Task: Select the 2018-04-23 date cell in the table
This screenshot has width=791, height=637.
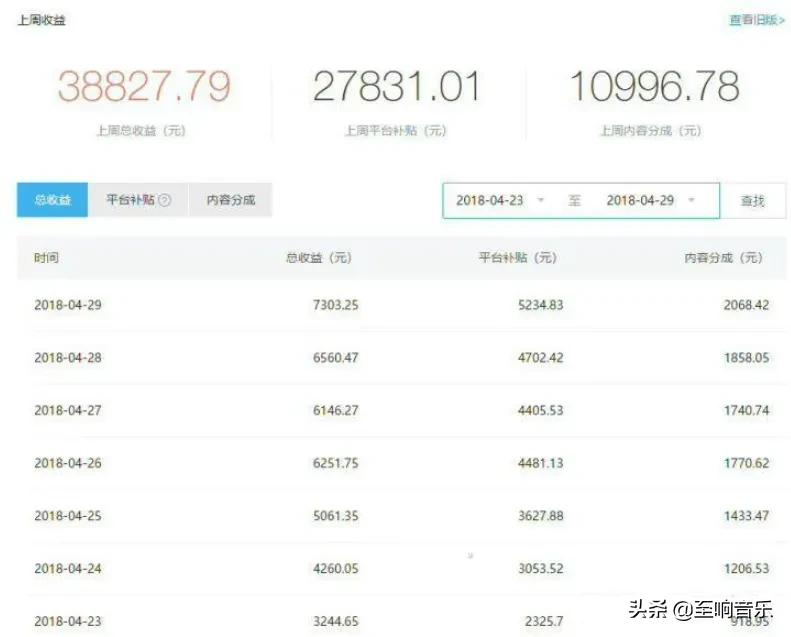Action: point(68,621)
